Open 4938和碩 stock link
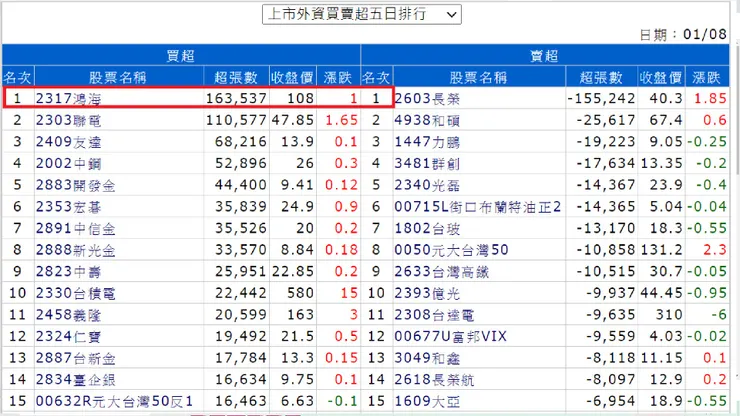Image resolution: width=740 pixels, height=416 pixels. 427,120
